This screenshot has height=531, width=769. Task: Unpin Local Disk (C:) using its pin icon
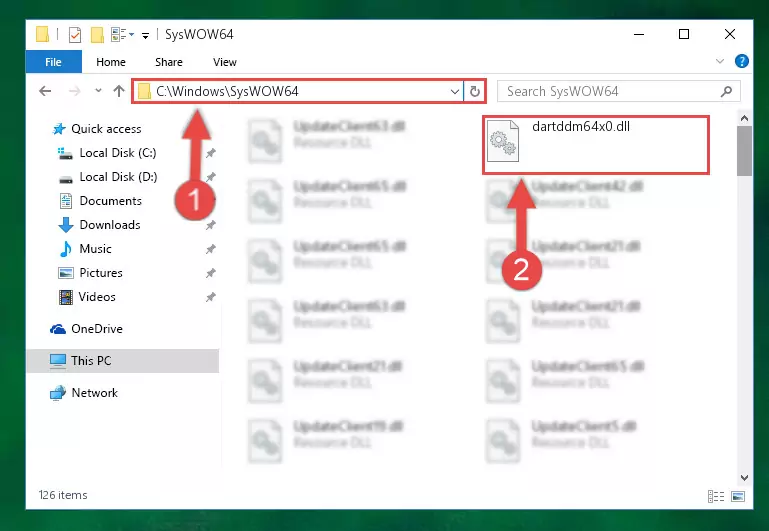(x=210, y=153)
